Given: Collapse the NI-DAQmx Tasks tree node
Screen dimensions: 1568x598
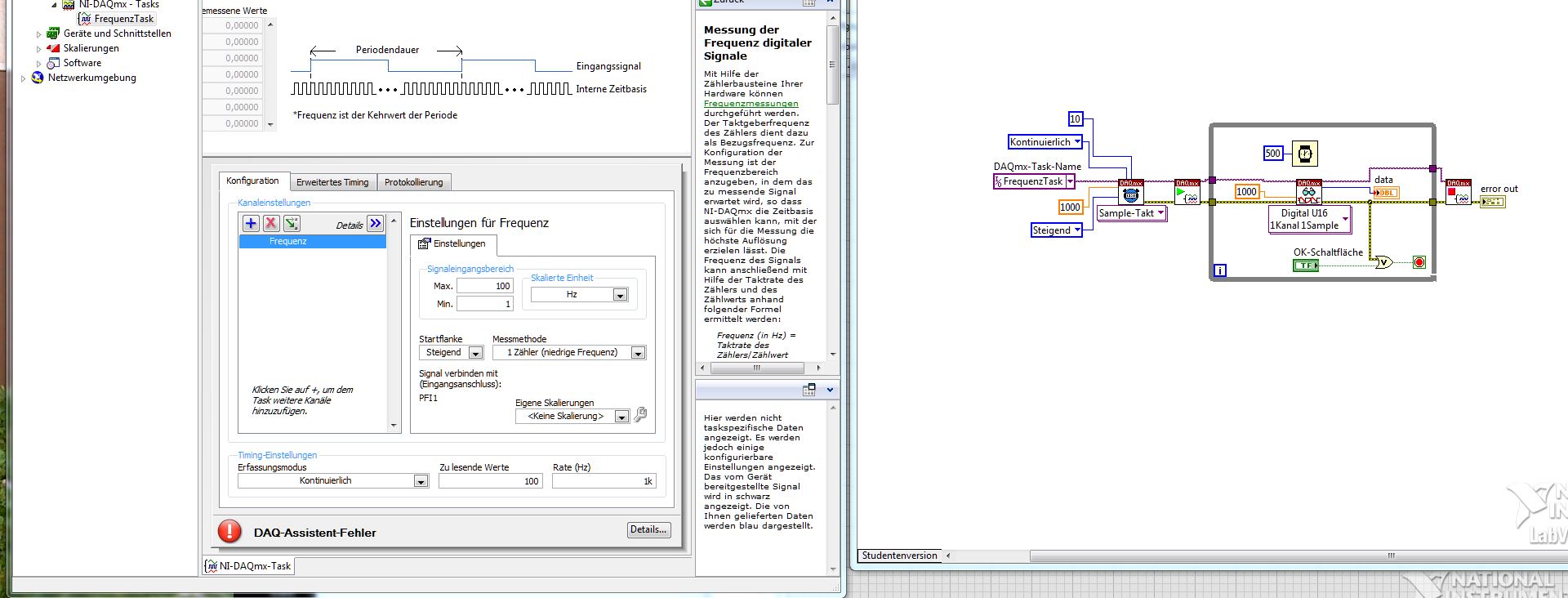Looking at the screenshot, I should coord(54,4).
